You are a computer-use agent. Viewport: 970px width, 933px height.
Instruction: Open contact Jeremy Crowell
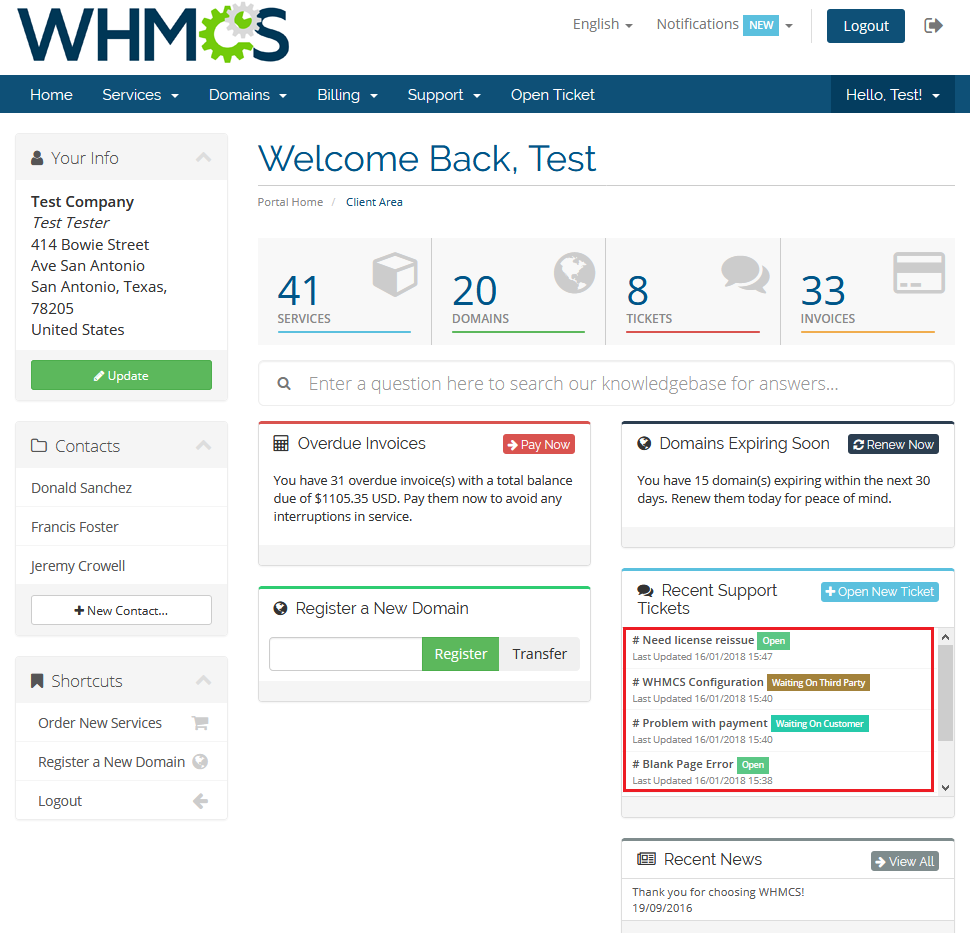[121, 565]
